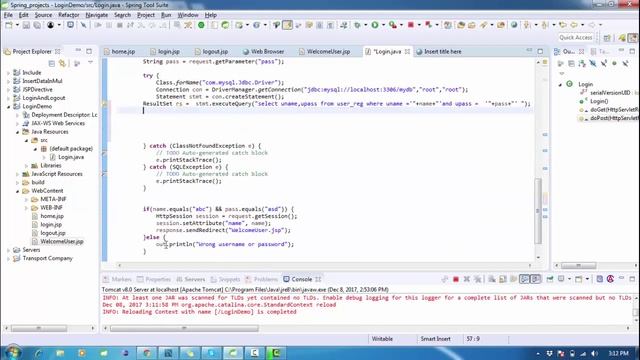Maximize the editor area icon
The height and width of the screenshot is (360, 640).
click(x=540, y=51)
